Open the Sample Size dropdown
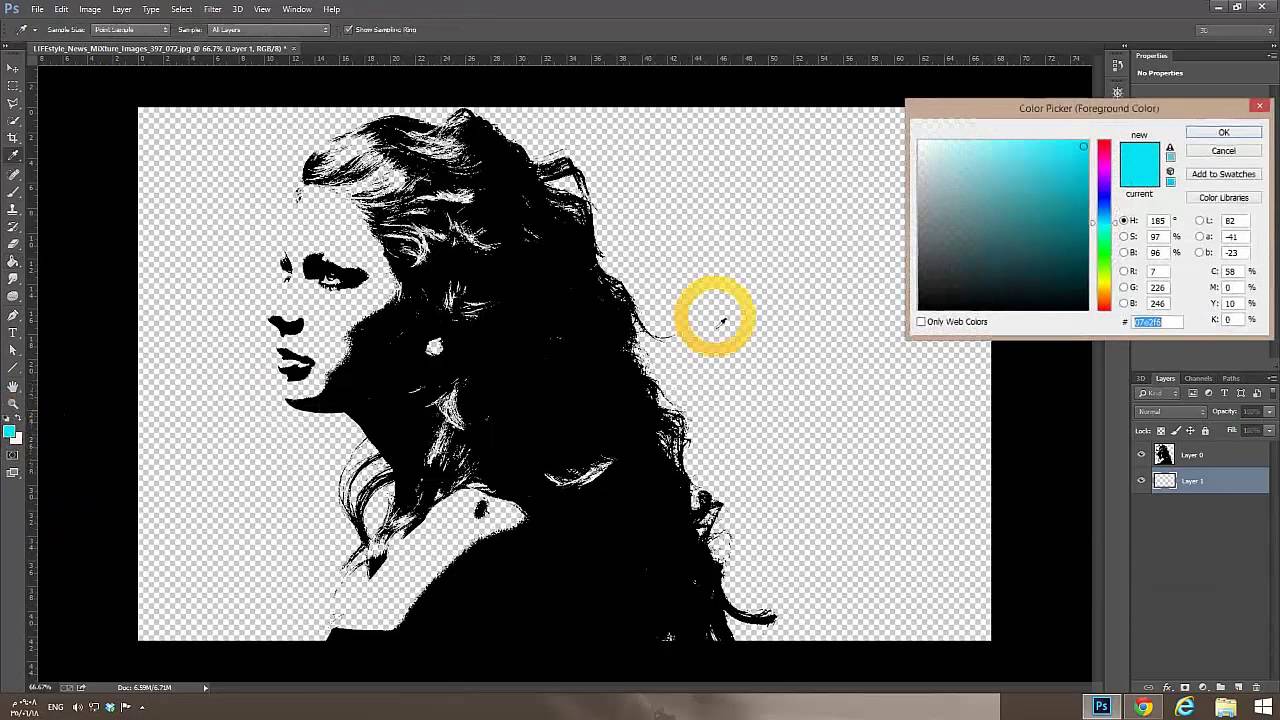1280x720 pixels. (x=130, y=29)
